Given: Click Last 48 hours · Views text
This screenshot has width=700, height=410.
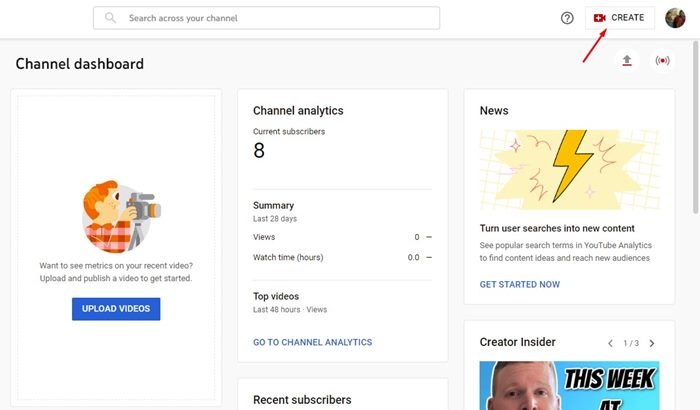Looking at the screenshot, I should point(290,310).
